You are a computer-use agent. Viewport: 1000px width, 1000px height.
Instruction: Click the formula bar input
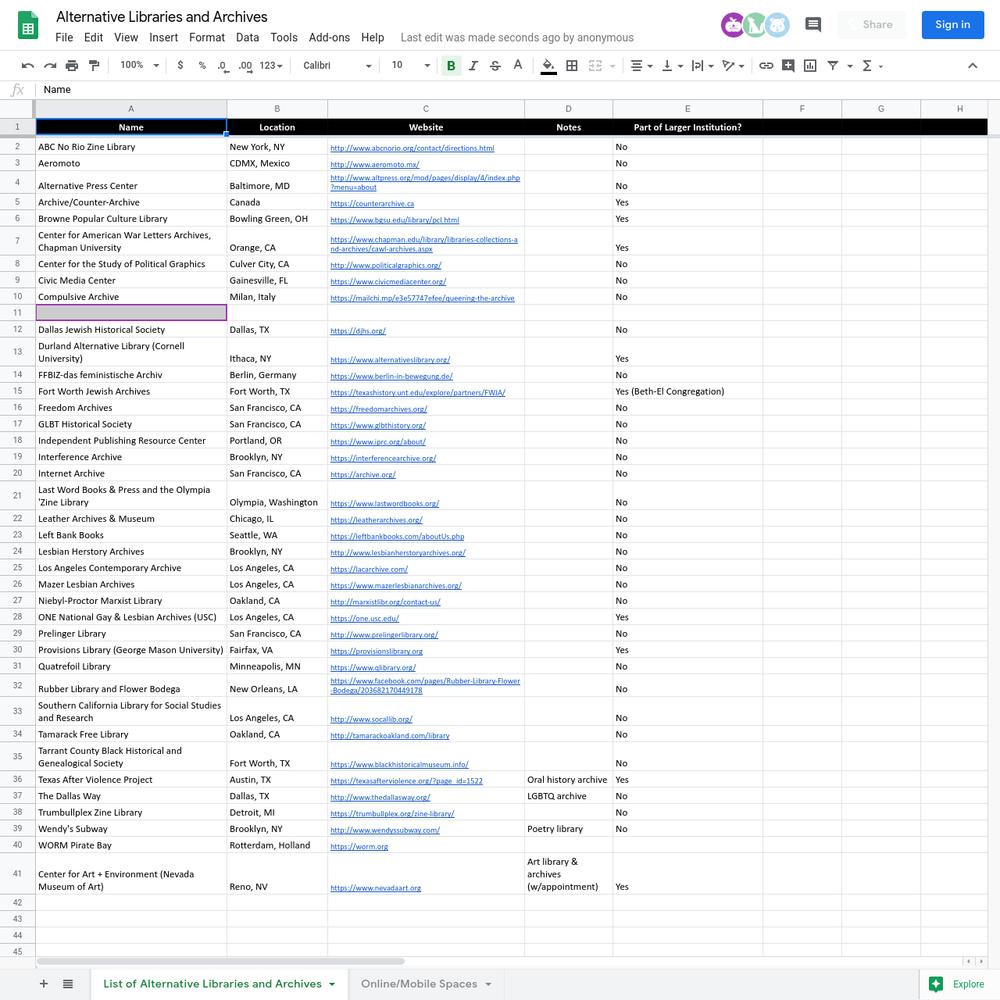pos(517,89)
